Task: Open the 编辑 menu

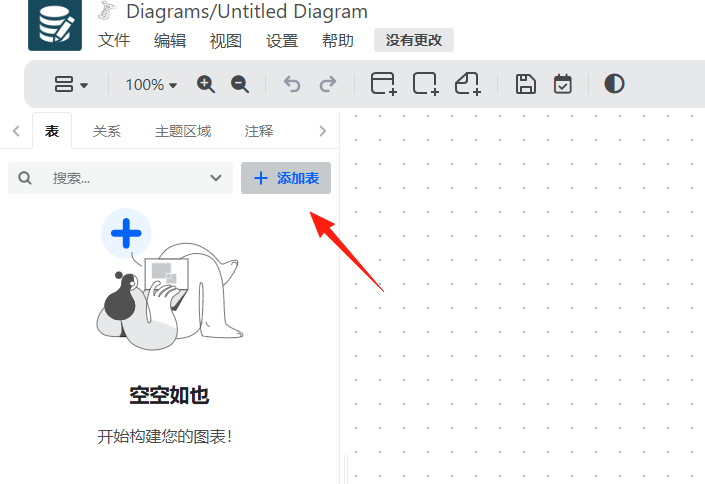Action: [170, 40]
